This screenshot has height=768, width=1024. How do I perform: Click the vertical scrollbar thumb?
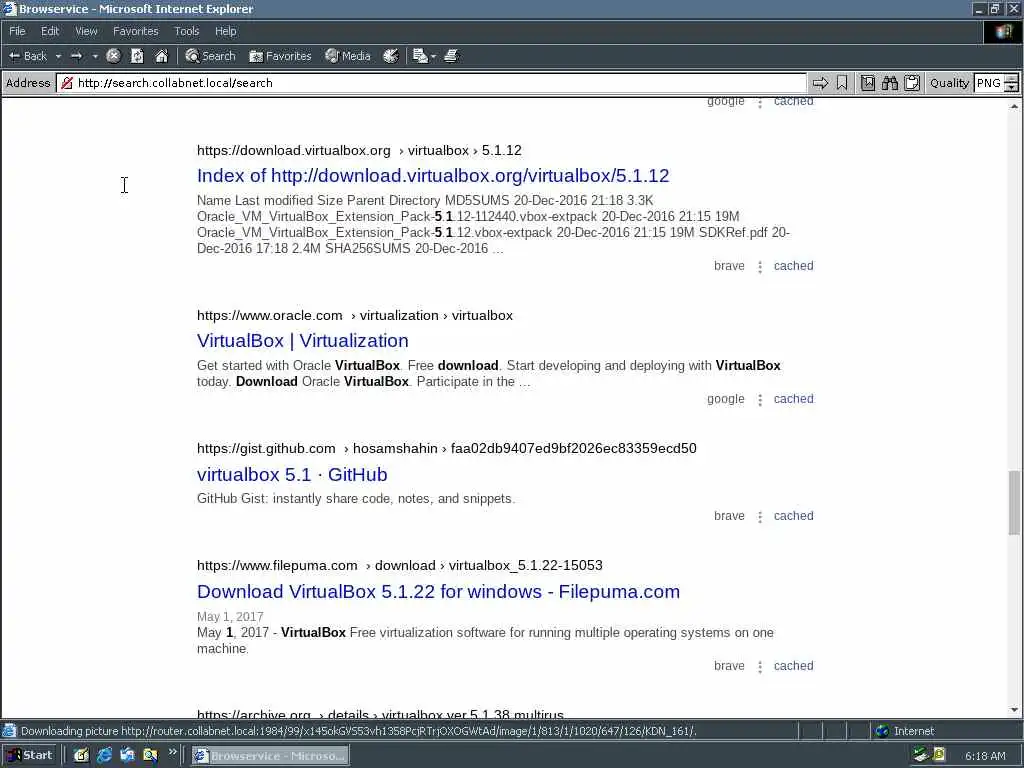1014,502
